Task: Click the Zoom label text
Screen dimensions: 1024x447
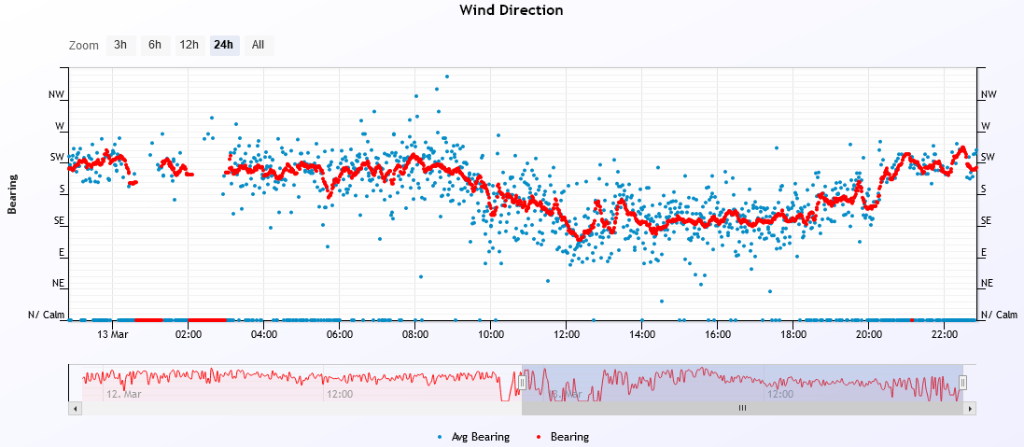Action: (x=84, y=46)
